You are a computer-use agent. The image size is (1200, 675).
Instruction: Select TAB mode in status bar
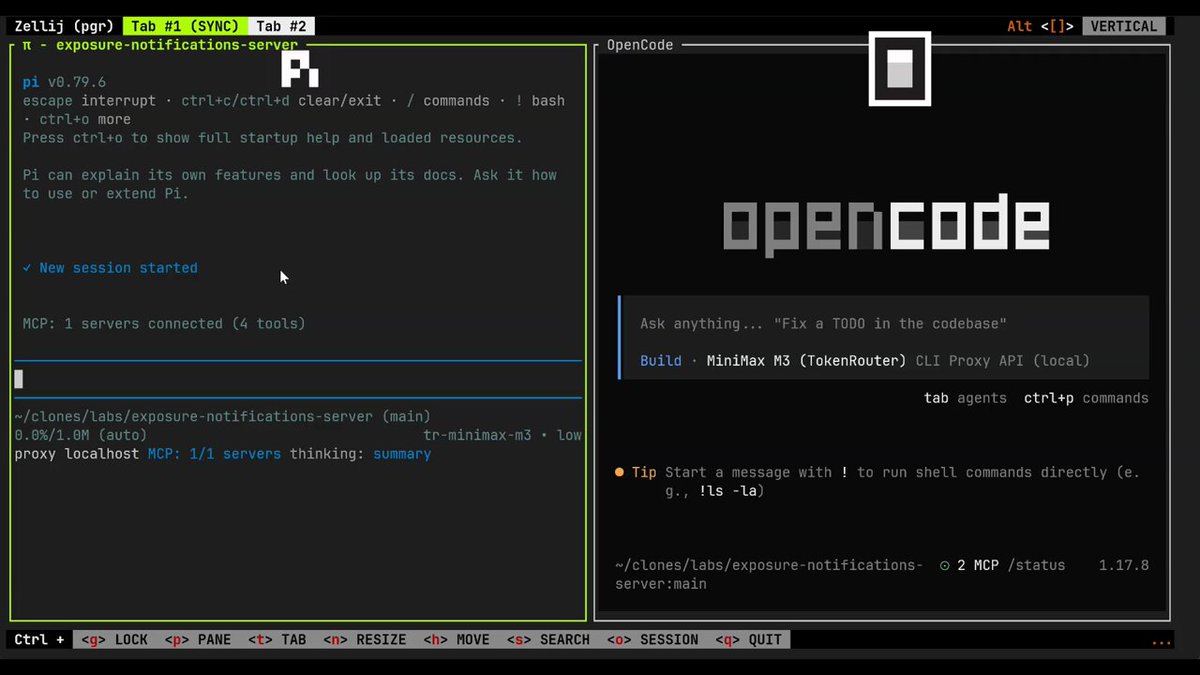(x=276, y=639)
